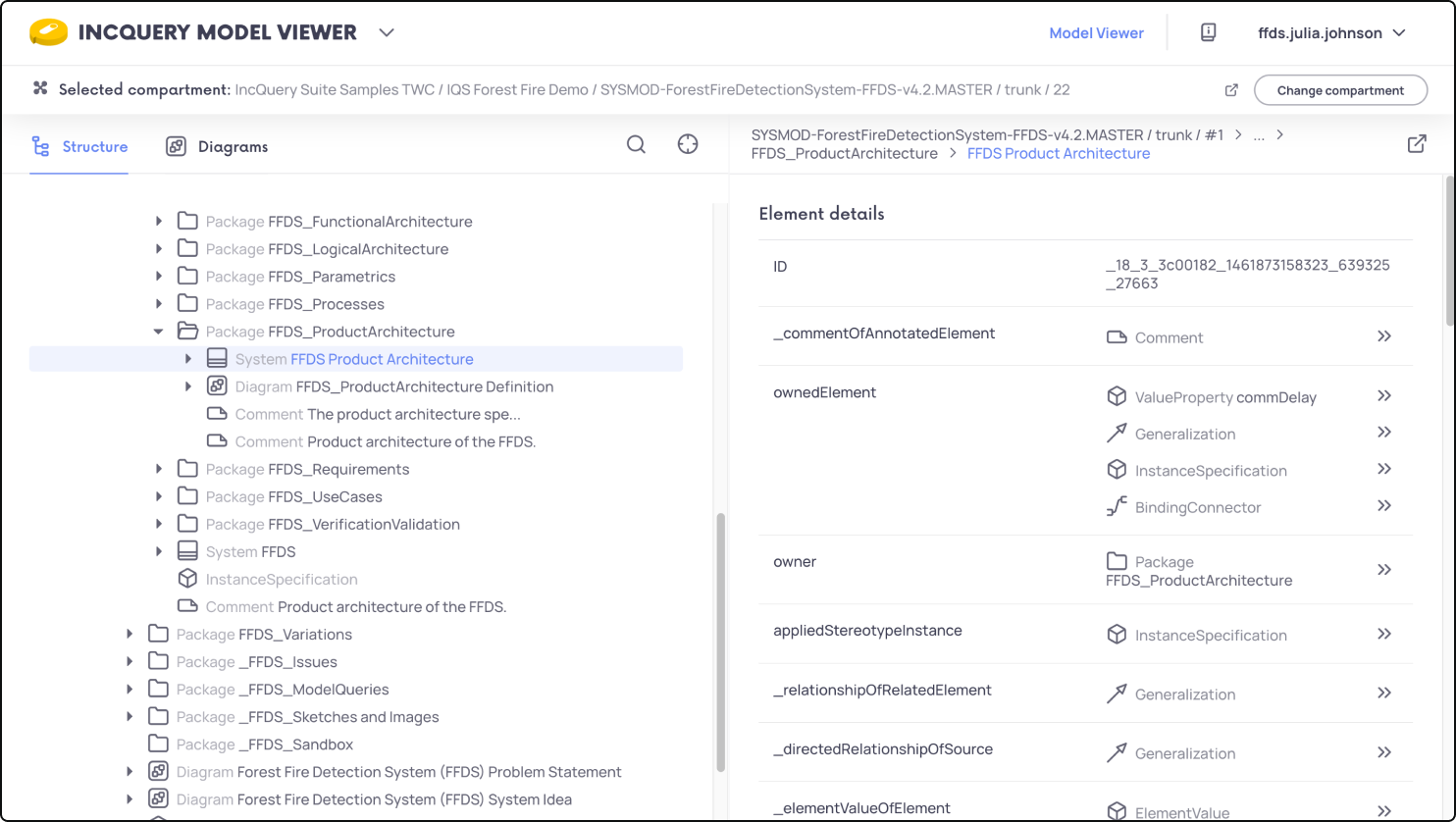
Task: Click the breadcrumb ellipsis to show hidden path
Action: [1260, 134]
